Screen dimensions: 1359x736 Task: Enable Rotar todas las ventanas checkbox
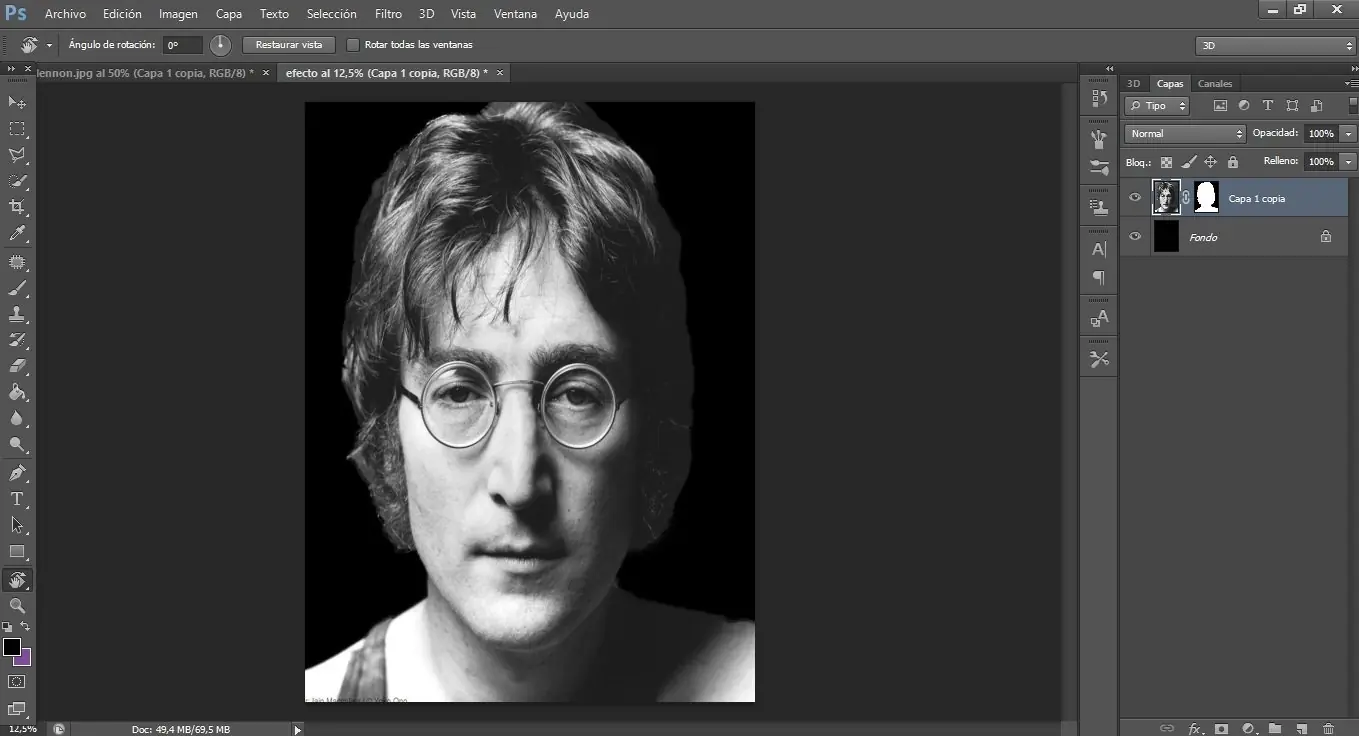pos(352,45)
